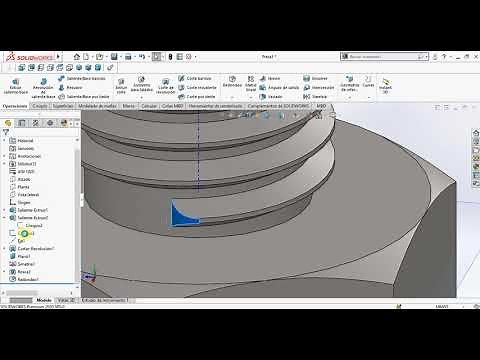Open the FeatureManager design tree tab
This screenshot has height=360, width=480.
pos(8,123)
